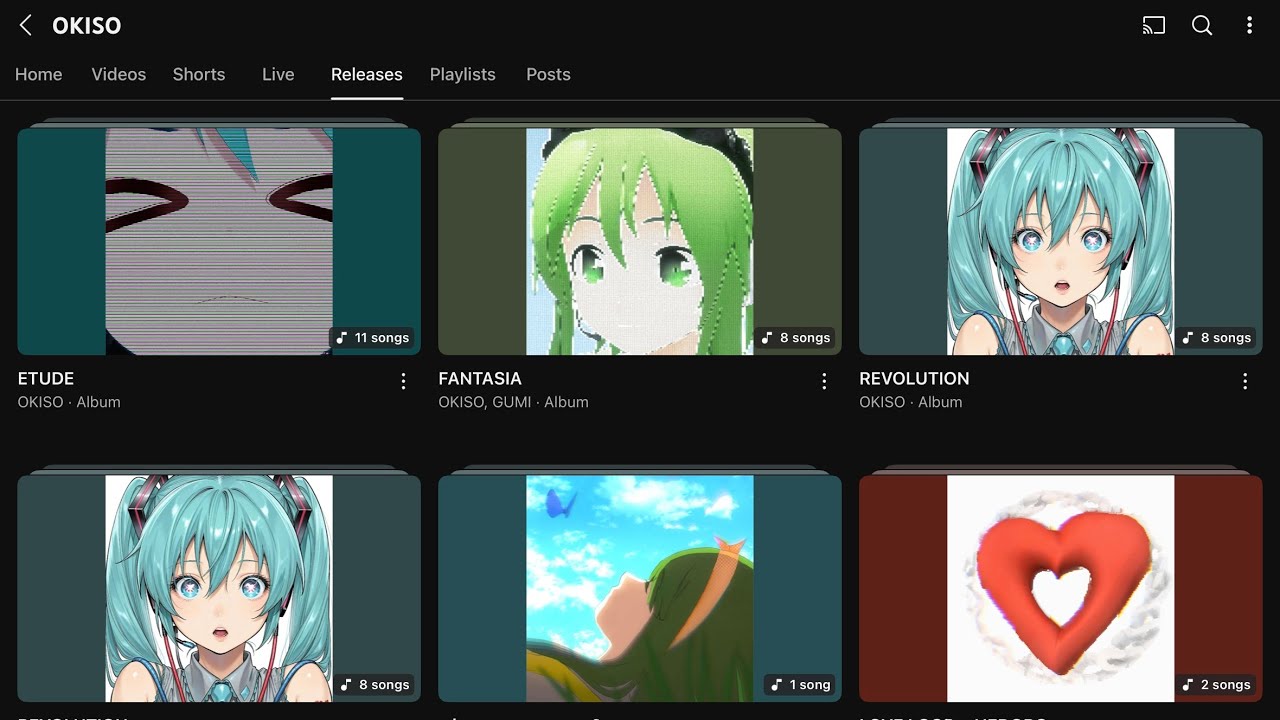Open the three-dot menu beside the REVOLUTION title
Screen dimensions: 1280x720
coord(1245,381)
